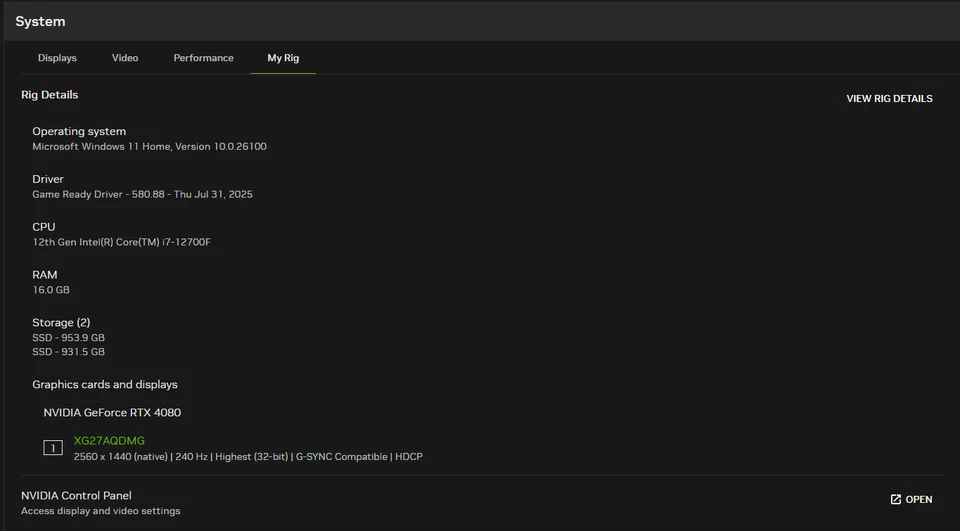The width and height of the screenshot is (960, 531).
Task: Click the Operating system label
Action: tap(79, 131)
